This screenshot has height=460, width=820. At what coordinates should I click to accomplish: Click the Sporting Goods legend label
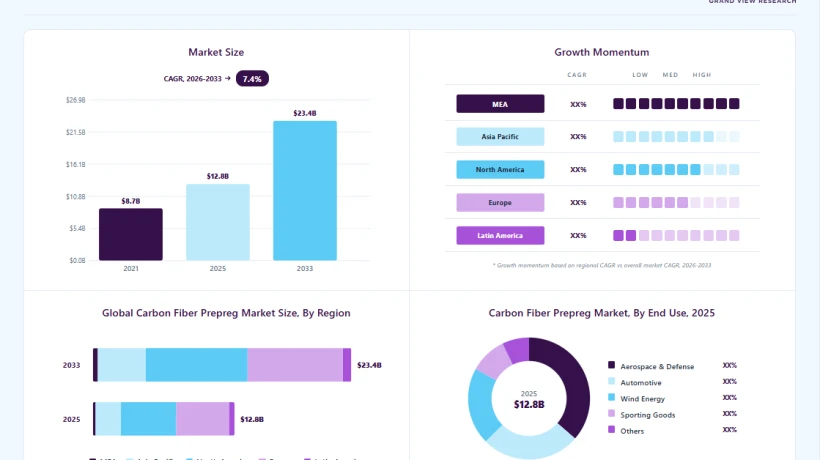click(647, 415)
